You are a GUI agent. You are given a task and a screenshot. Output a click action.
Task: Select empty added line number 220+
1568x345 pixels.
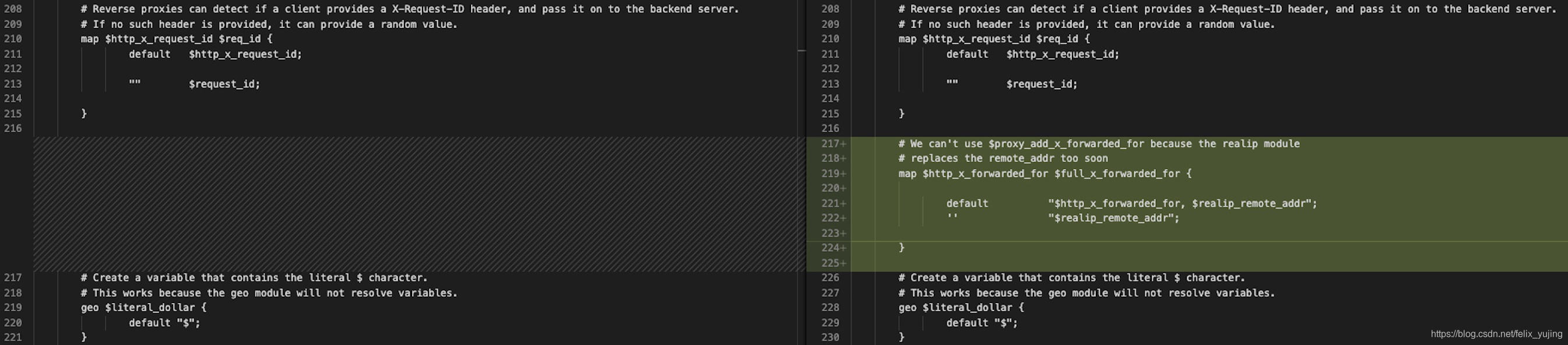834,188
